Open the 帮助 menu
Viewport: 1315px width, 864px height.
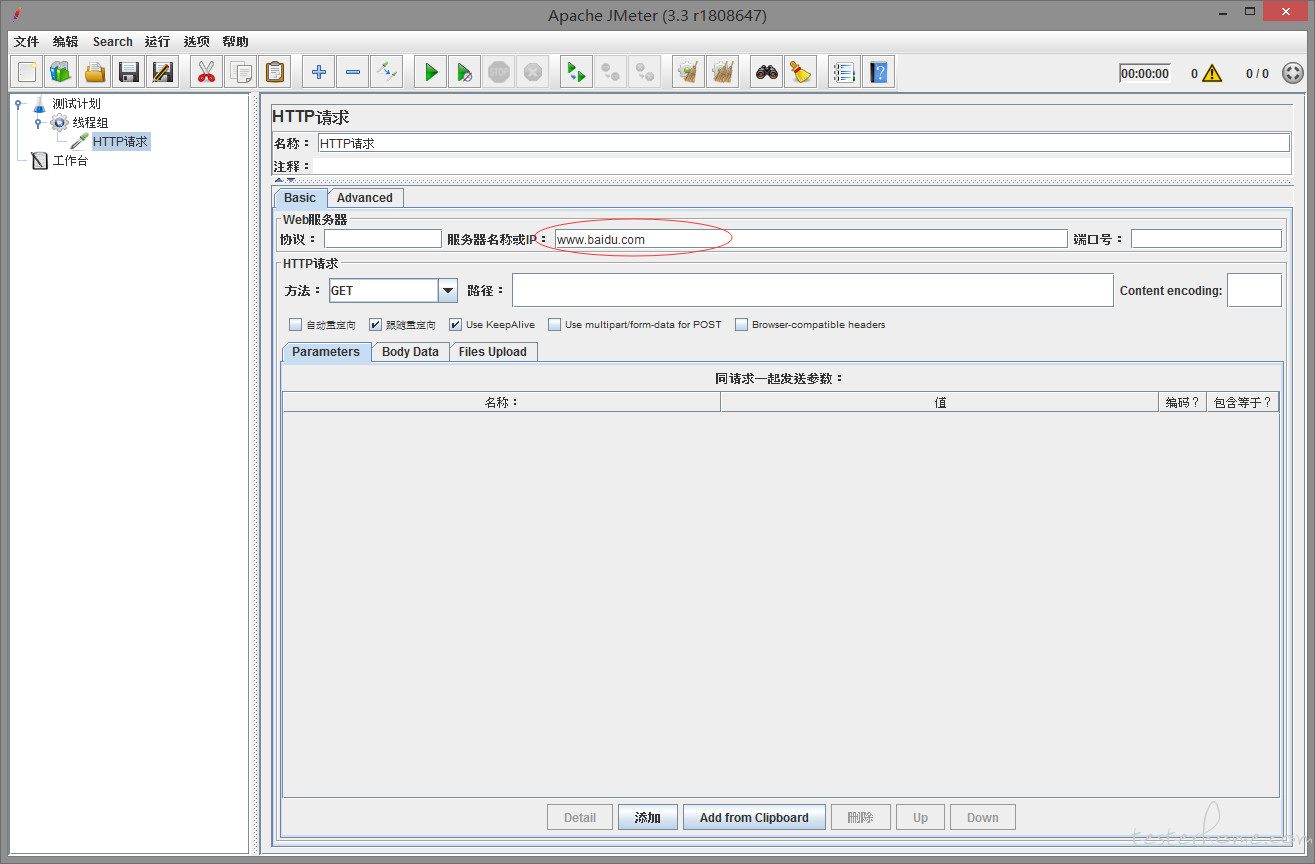[x=236, y=42]
